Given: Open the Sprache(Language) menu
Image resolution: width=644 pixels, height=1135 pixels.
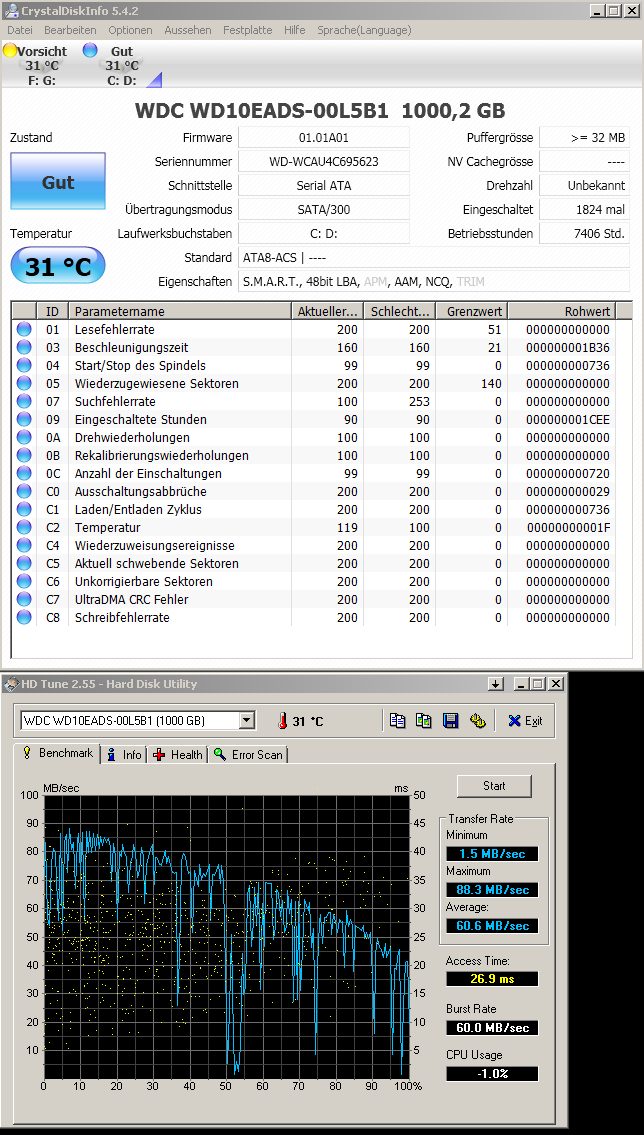Looking at the screenshot, I should (x=364, y=30).
